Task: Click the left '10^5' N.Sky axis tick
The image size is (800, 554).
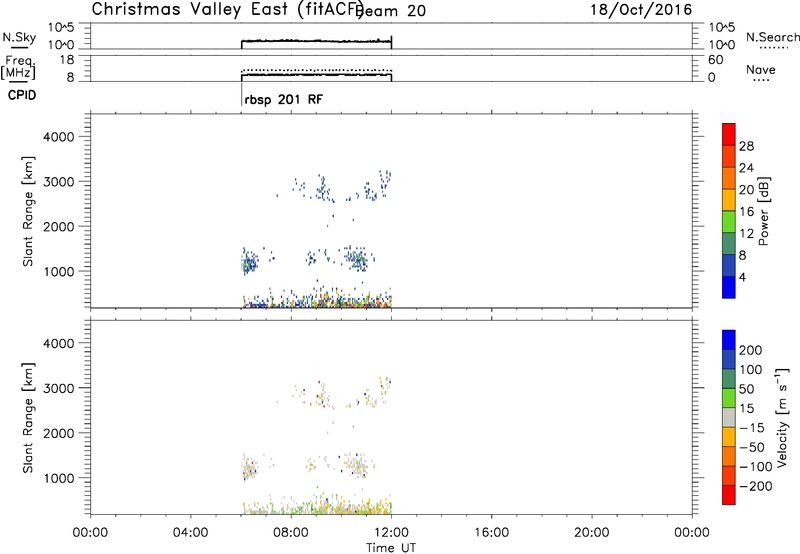Action: click(61, 27)
